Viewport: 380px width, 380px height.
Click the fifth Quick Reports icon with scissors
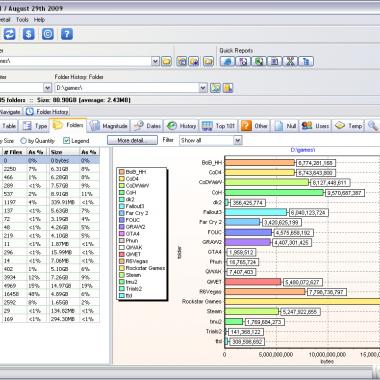click(290, 61)
